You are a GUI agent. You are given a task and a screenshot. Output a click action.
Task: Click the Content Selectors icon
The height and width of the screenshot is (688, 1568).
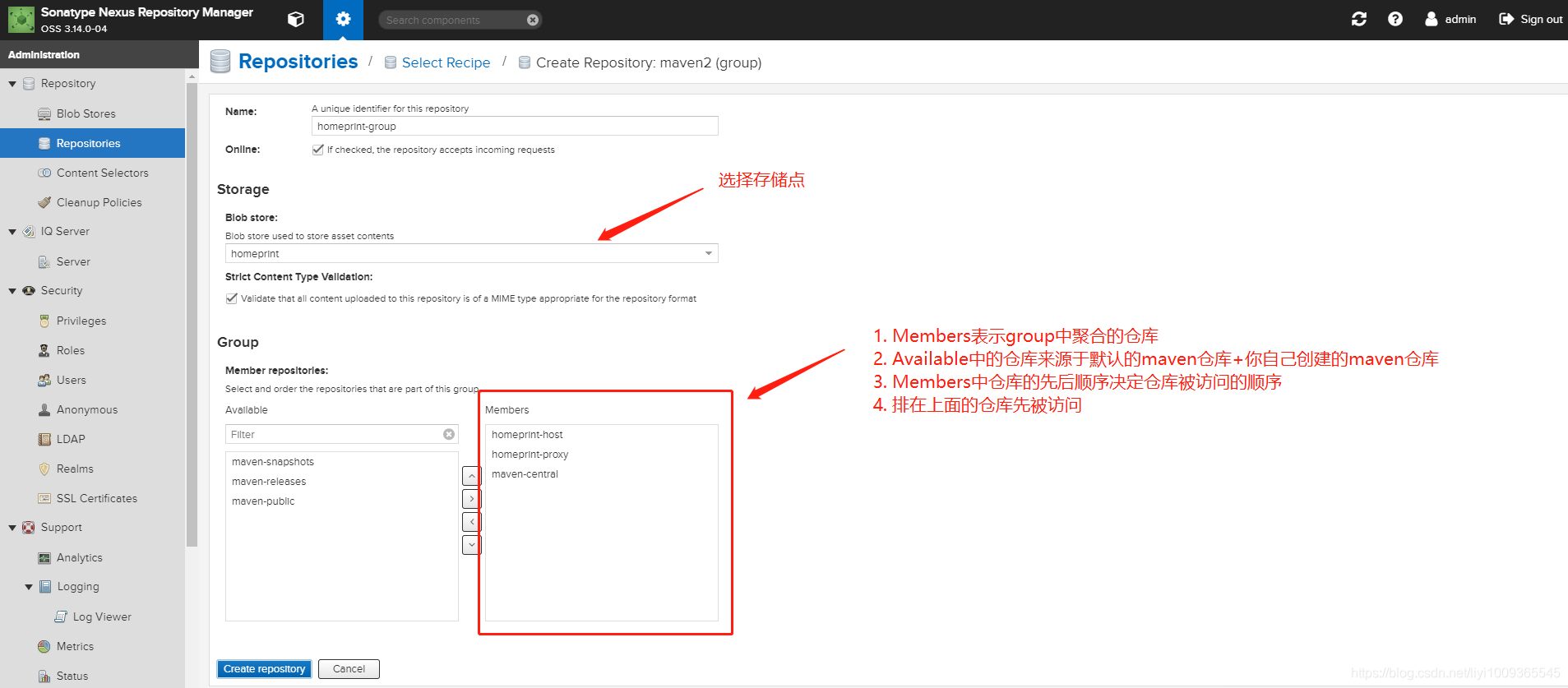44,173
